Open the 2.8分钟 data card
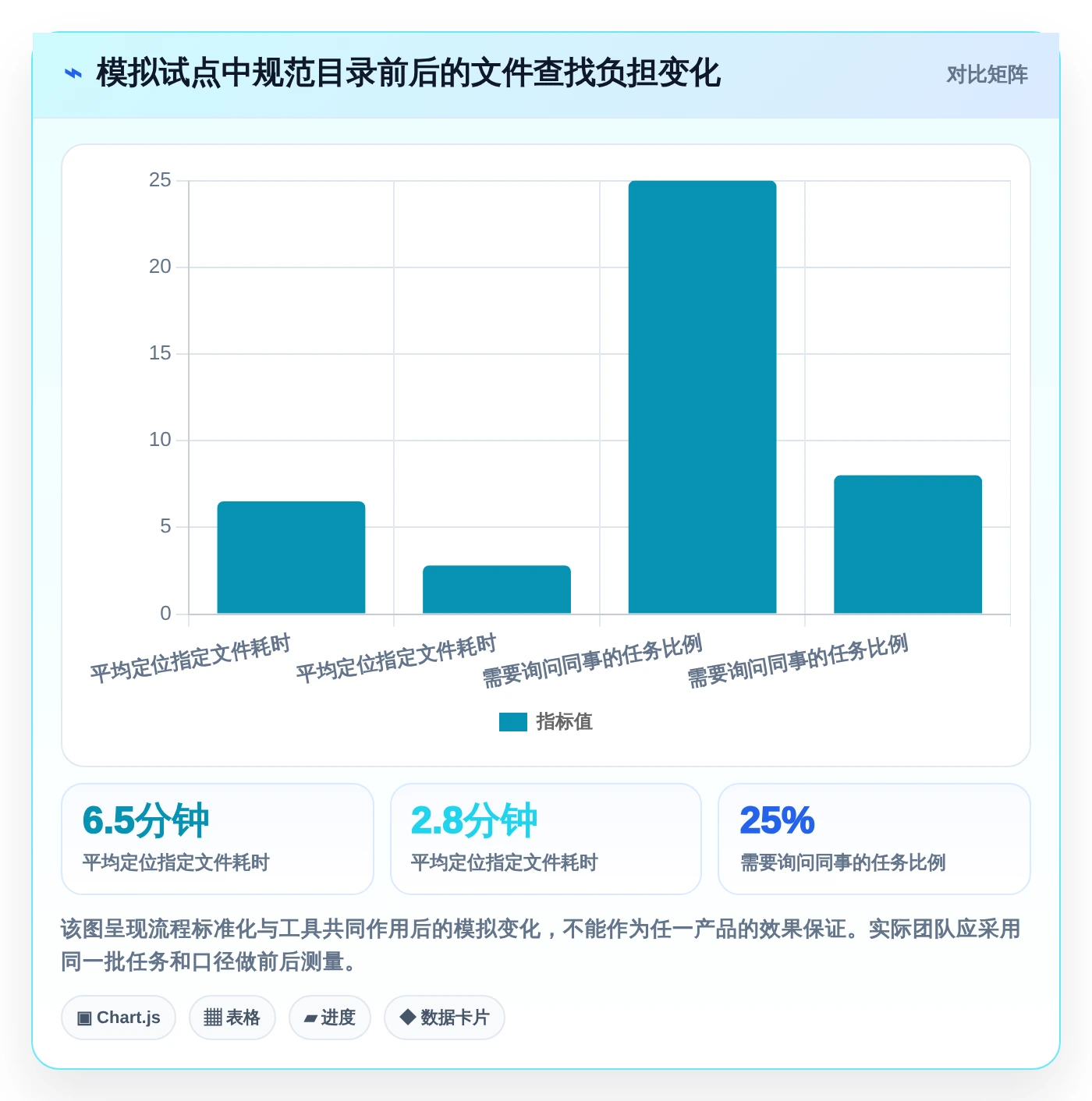The height and width of the screenshot is (1101, 1092). pyautogui.click(x=546, y=839)
